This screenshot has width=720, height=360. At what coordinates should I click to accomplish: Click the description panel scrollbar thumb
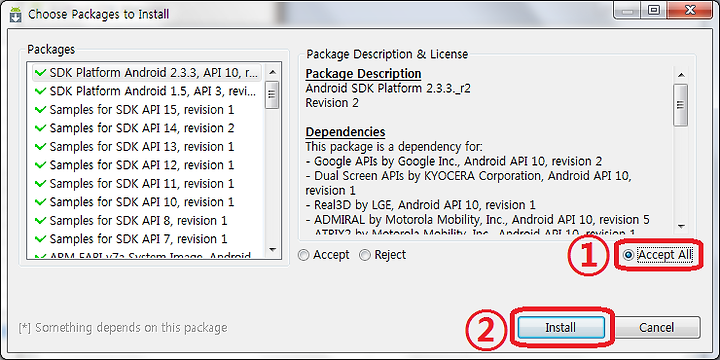[681, 105]
